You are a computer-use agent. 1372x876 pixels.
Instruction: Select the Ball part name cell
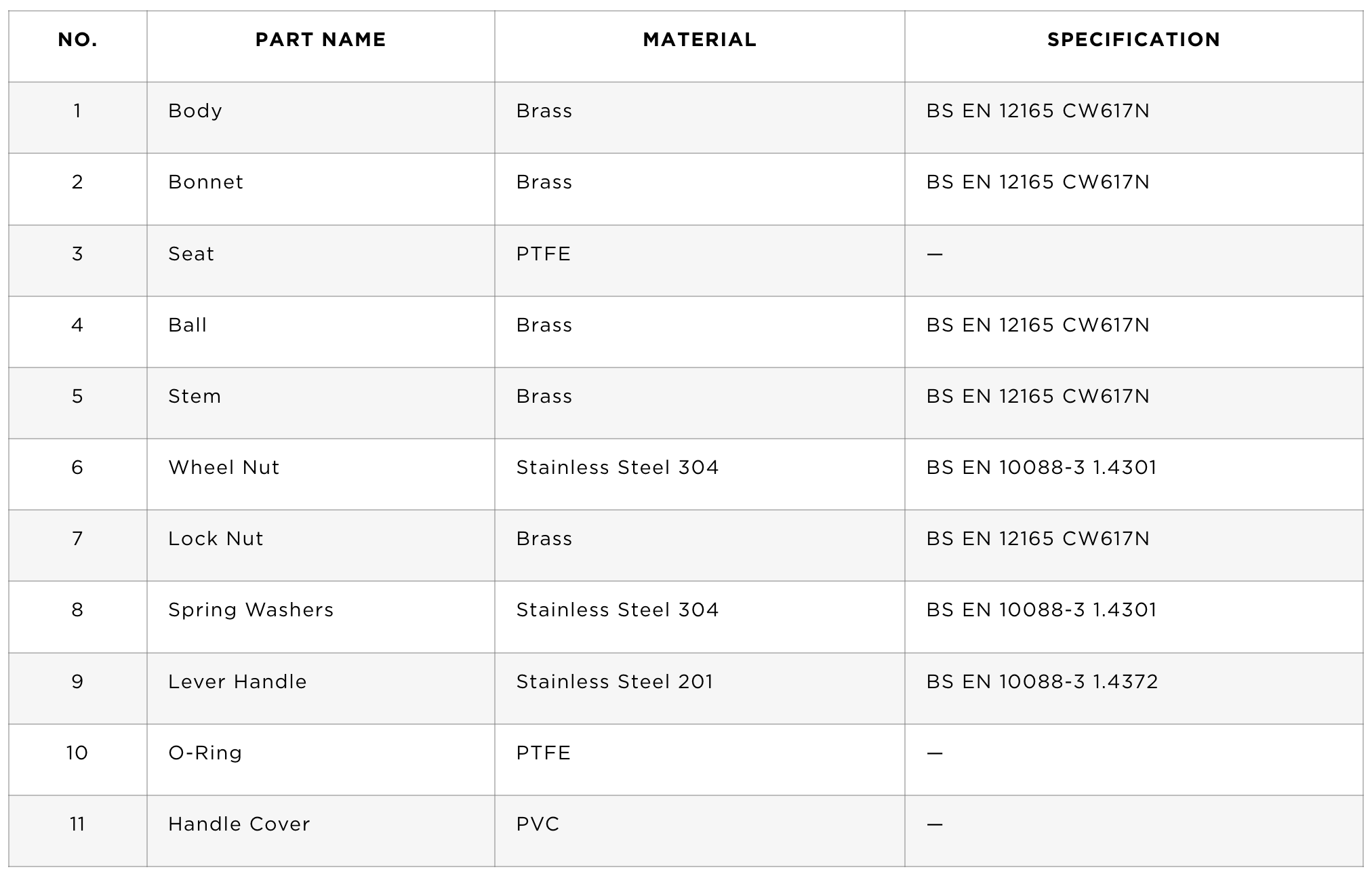pos(321,332)
